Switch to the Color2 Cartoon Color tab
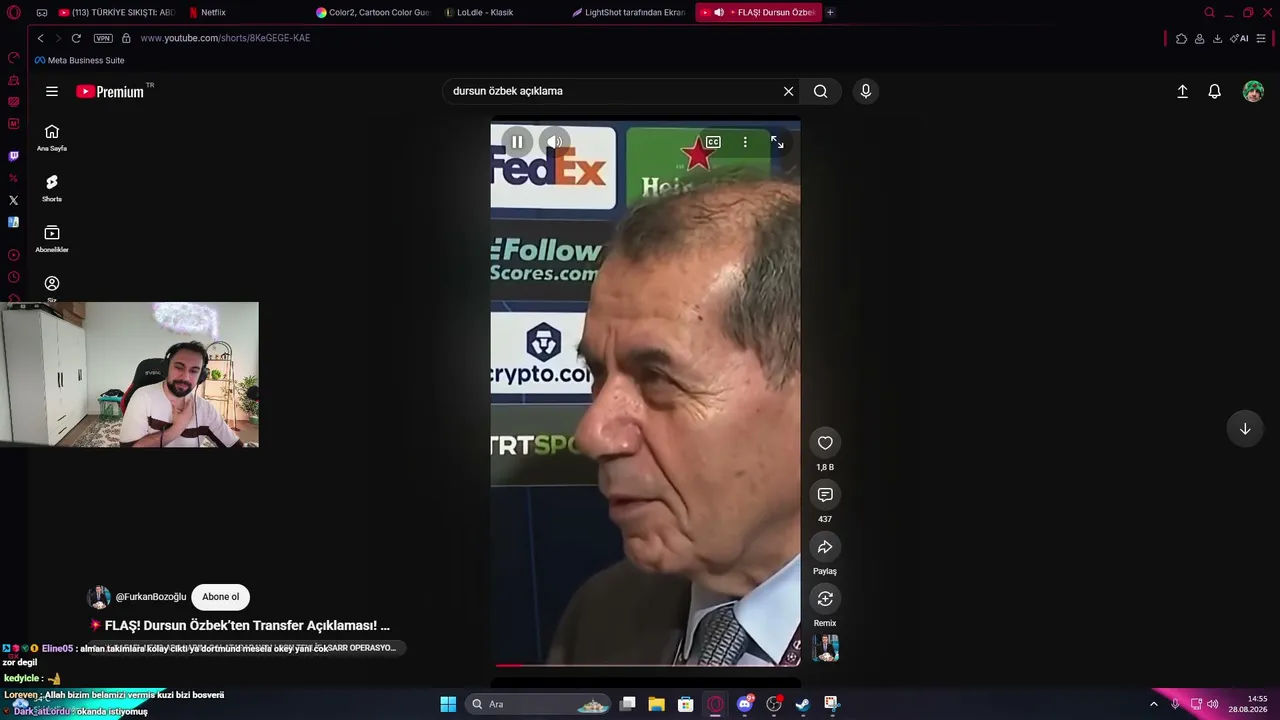 tap(372, 12)
